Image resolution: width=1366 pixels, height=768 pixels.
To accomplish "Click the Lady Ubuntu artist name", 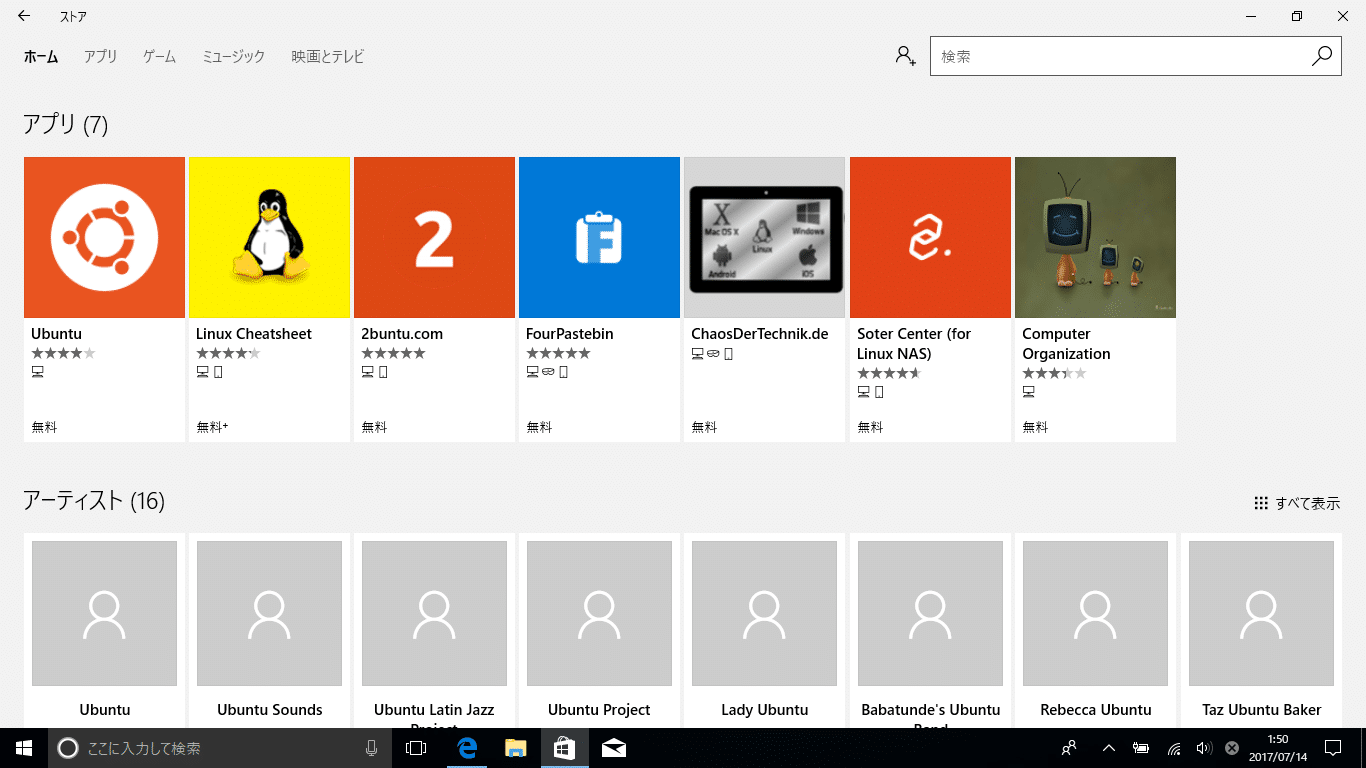I will tap(765, 710).
